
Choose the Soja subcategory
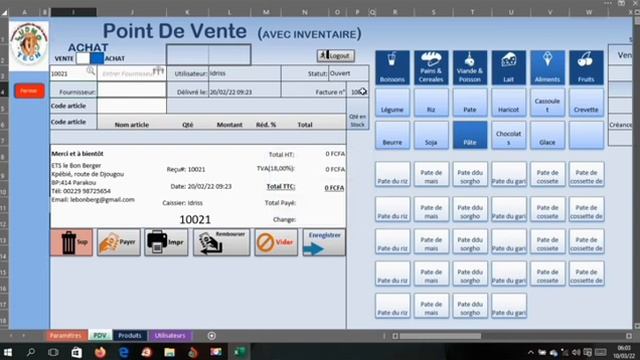click(431, 135)
